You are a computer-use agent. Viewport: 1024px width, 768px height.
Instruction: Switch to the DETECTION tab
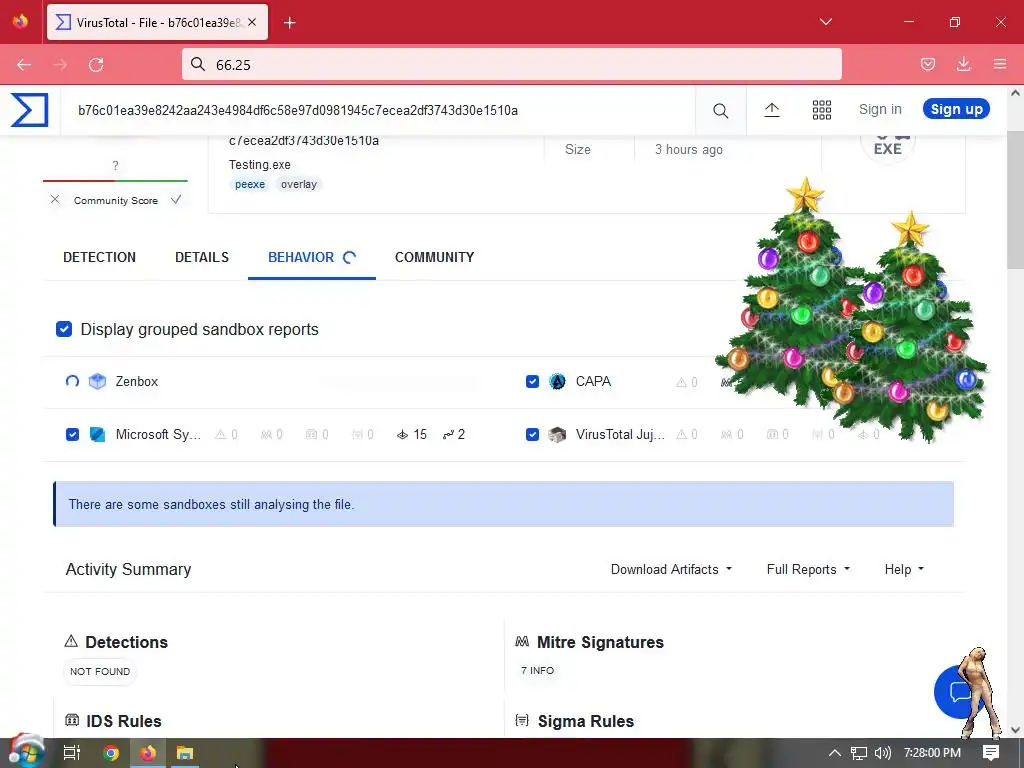tap(99, 257)
